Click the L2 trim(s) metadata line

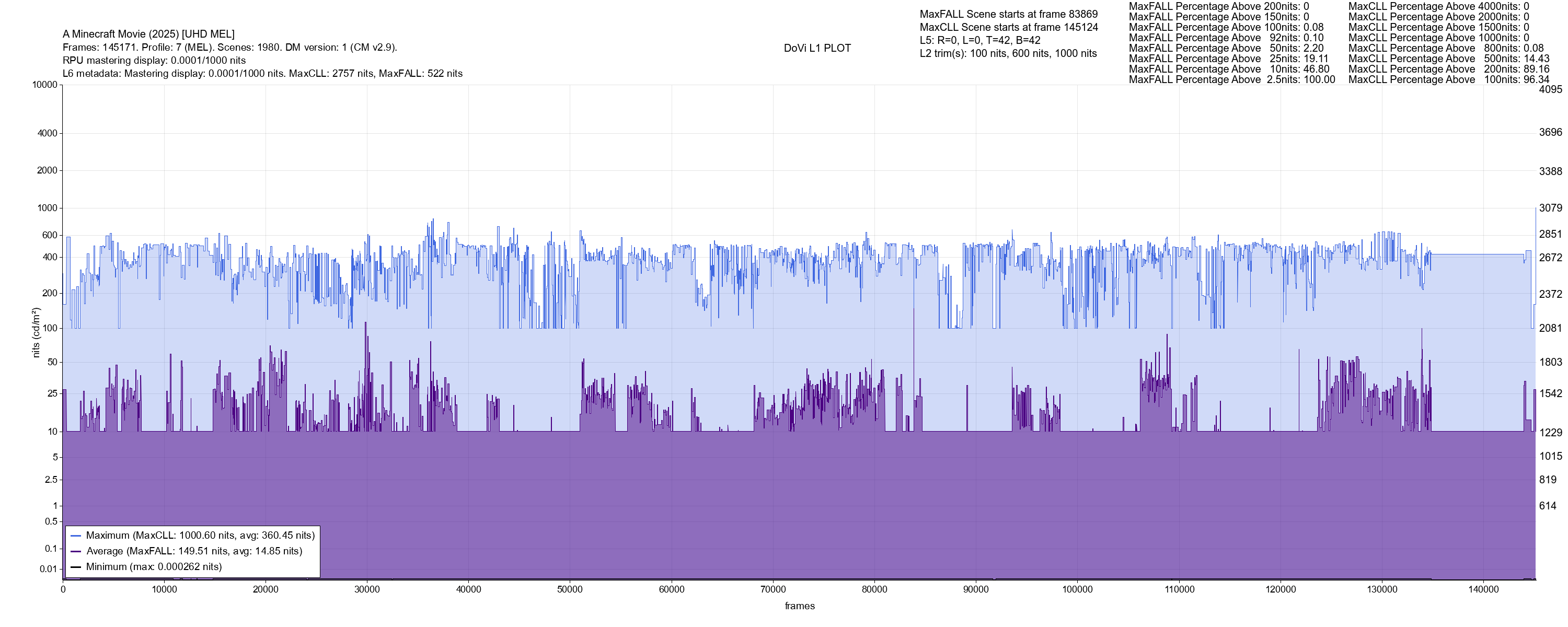point(1008,54)
